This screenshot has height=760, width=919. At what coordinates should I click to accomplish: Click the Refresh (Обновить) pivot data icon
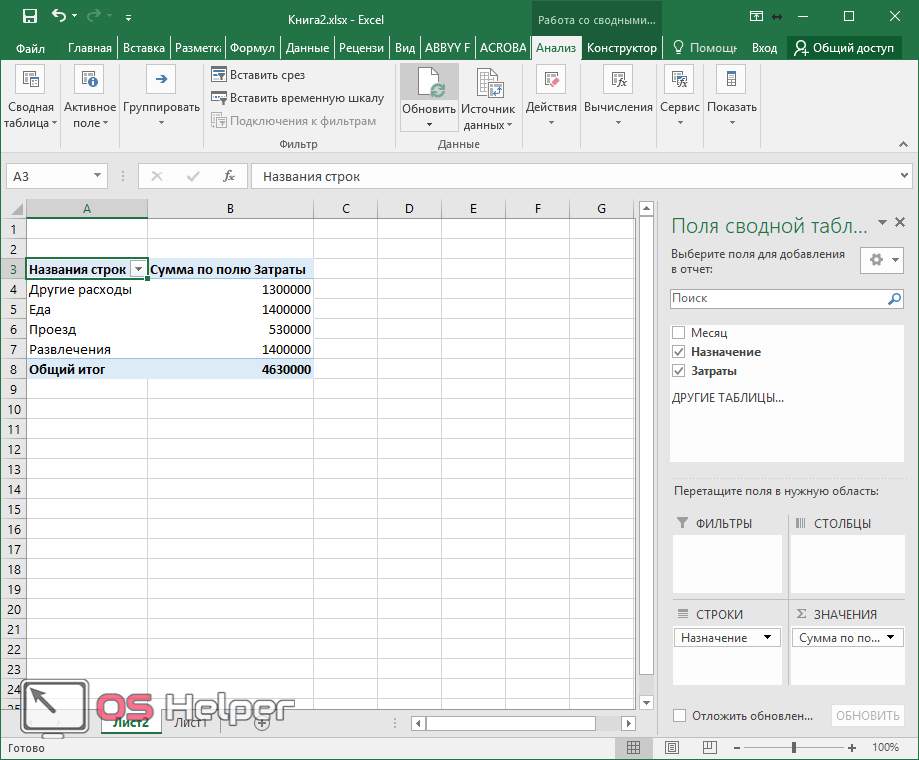click(x=429, y=83)
